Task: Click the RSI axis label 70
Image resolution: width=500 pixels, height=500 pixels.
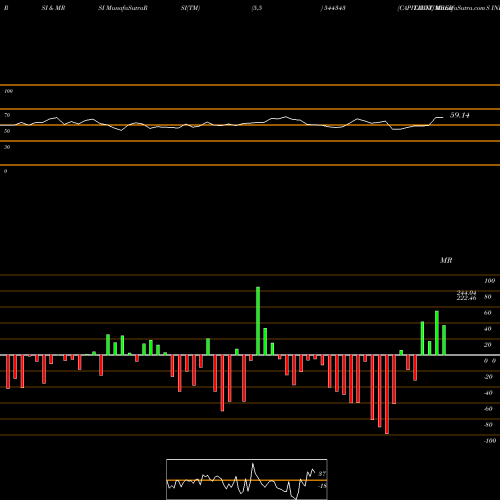Action: (7, 115)
